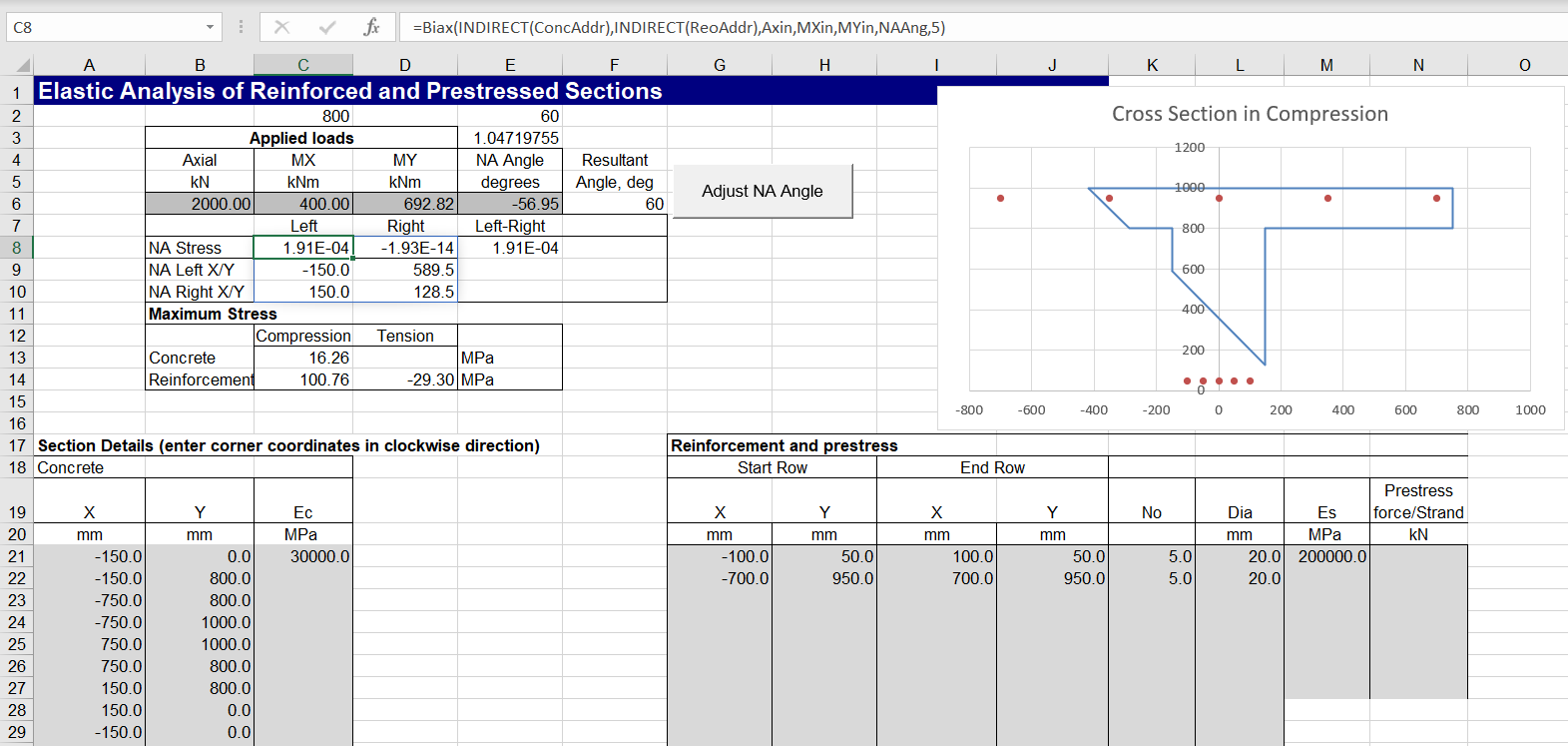This screenshot has height=746, width=1568.
Task: Select the row 8 header
Action: (17, 248)
